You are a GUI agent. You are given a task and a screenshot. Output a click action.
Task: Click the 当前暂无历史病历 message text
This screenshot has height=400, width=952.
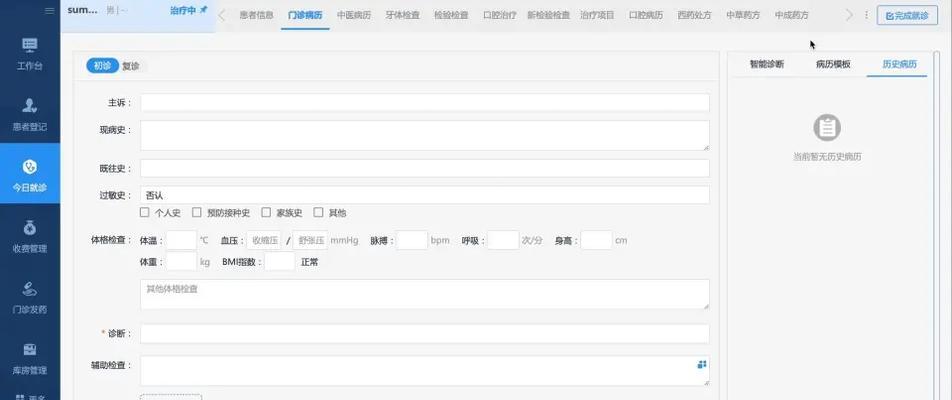827,157
